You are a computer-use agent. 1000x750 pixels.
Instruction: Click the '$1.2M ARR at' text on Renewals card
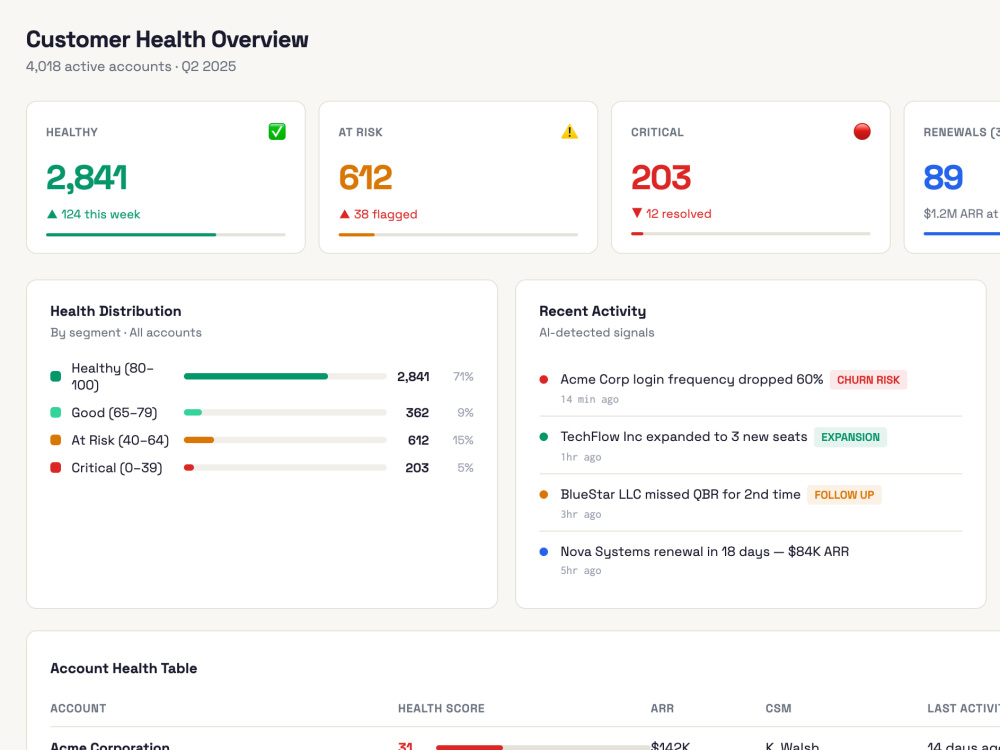(x=960, y=214)
